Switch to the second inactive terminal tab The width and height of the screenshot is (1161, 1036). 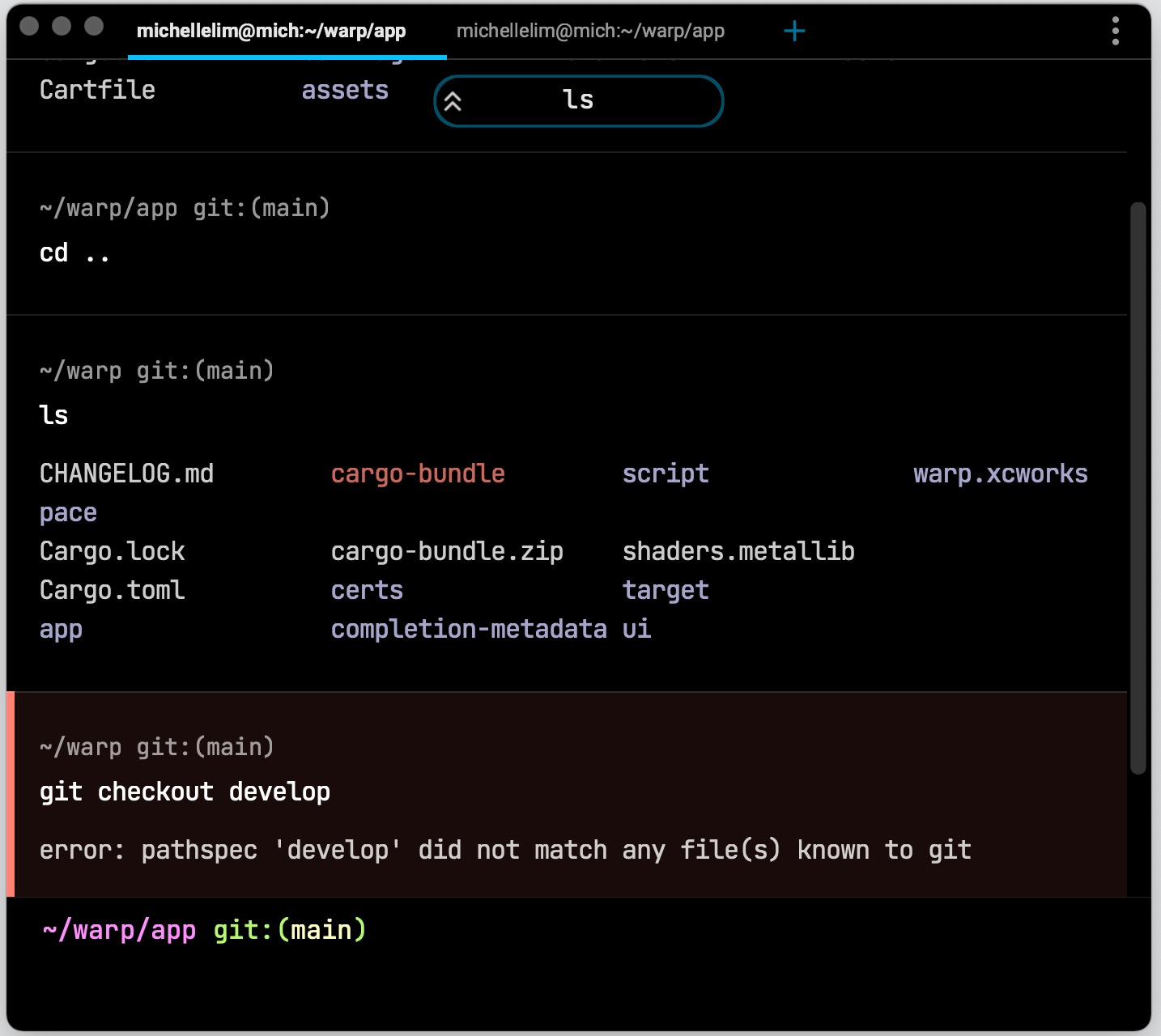tap(590, 32)
